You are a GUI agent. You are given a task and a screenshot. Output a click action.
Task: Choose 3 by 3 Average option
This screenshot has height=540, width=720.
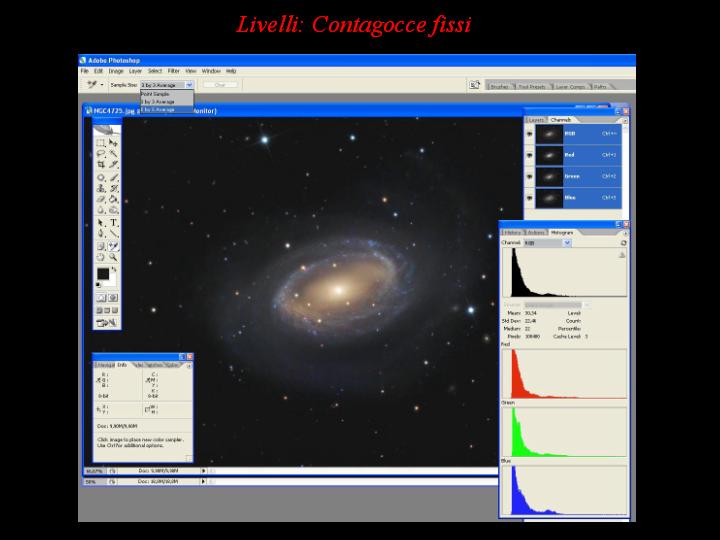tap(167, 101)
